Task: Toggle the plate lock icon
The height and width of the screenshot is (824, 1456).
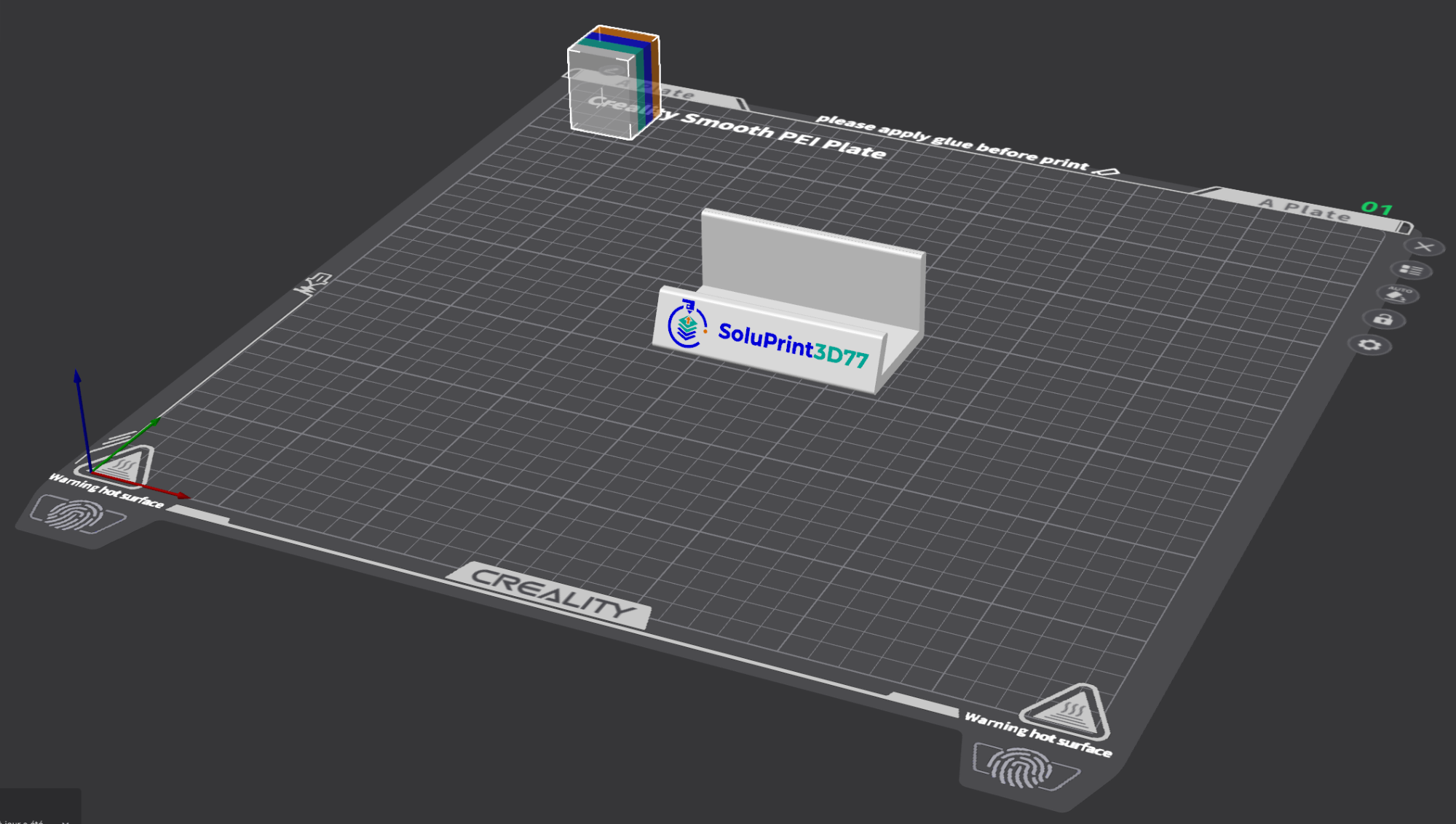Action: (x=1382, y=319)
